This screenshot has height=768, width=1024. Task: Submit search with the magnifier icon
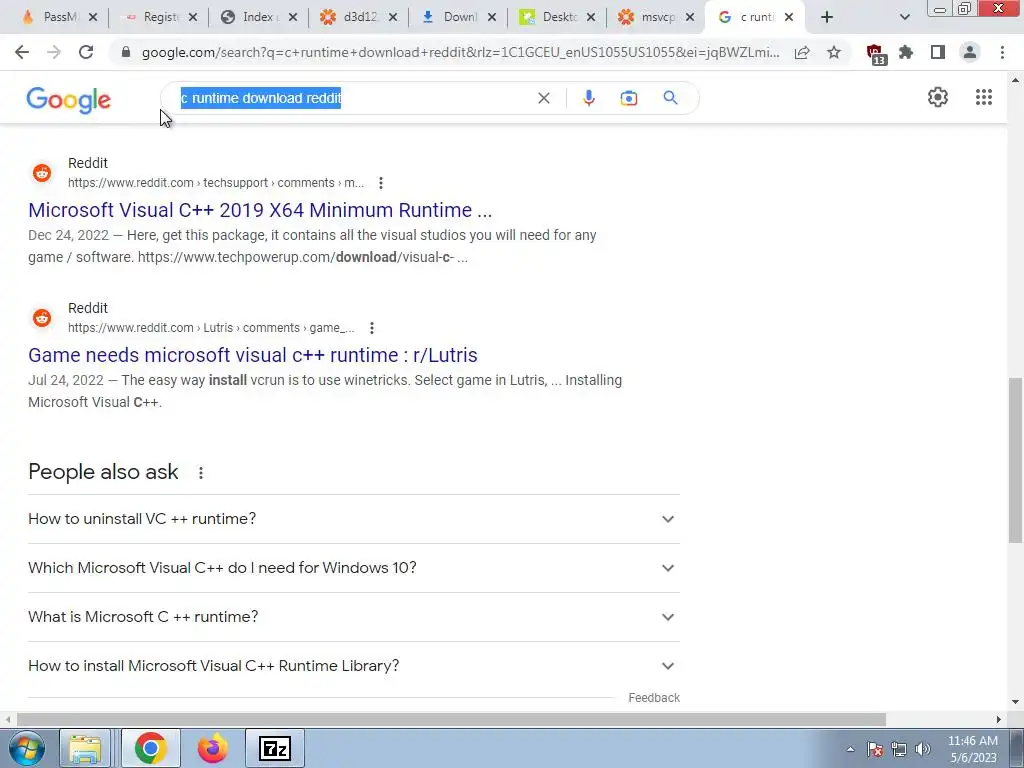tap(670, 98)
